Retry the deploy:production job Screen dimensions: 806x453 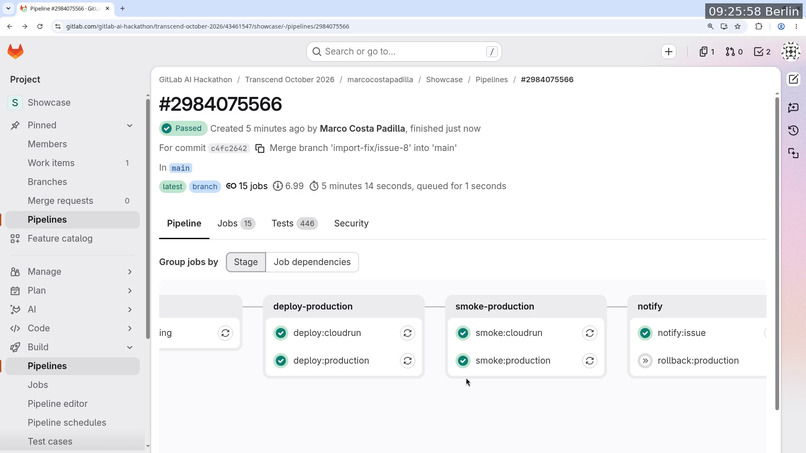coord(407,361)
